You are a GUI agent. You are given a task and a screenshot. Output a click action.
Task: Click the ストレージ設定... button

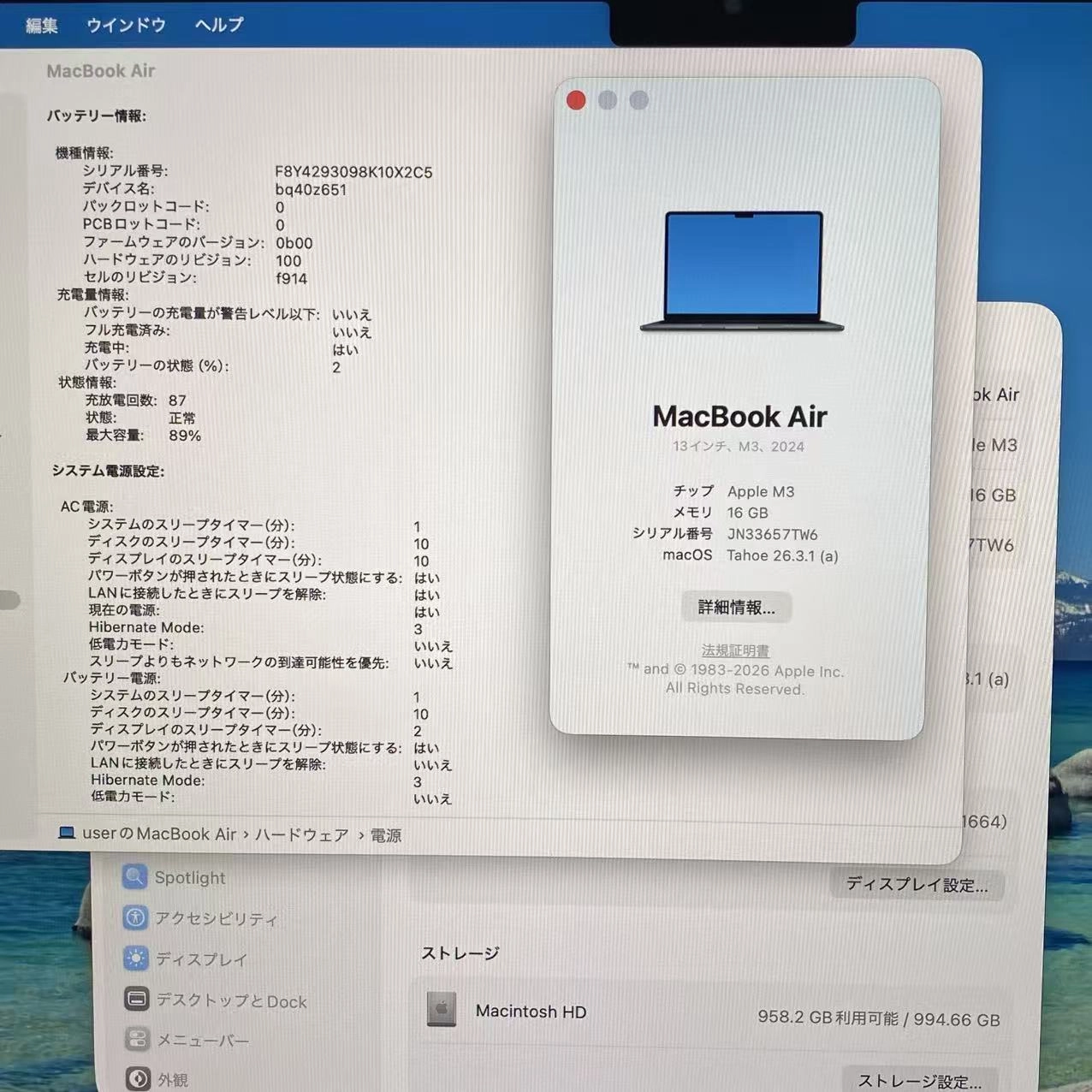coord(920,1081)
